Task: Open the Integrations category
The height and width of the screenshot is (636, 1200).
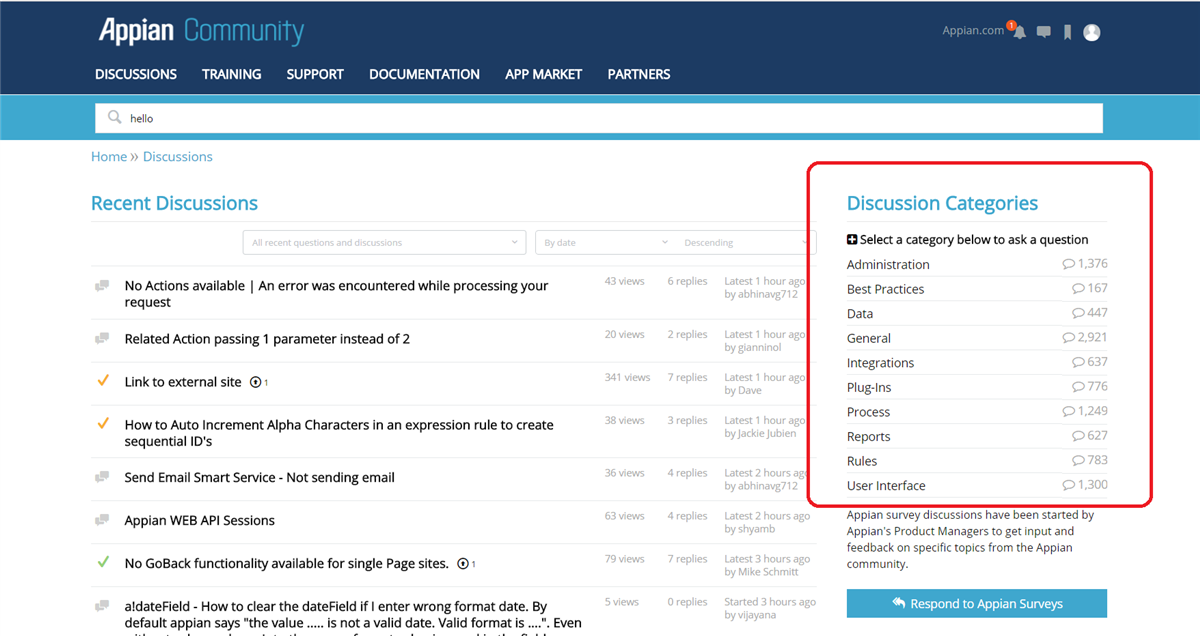Action: pos(880,363)
